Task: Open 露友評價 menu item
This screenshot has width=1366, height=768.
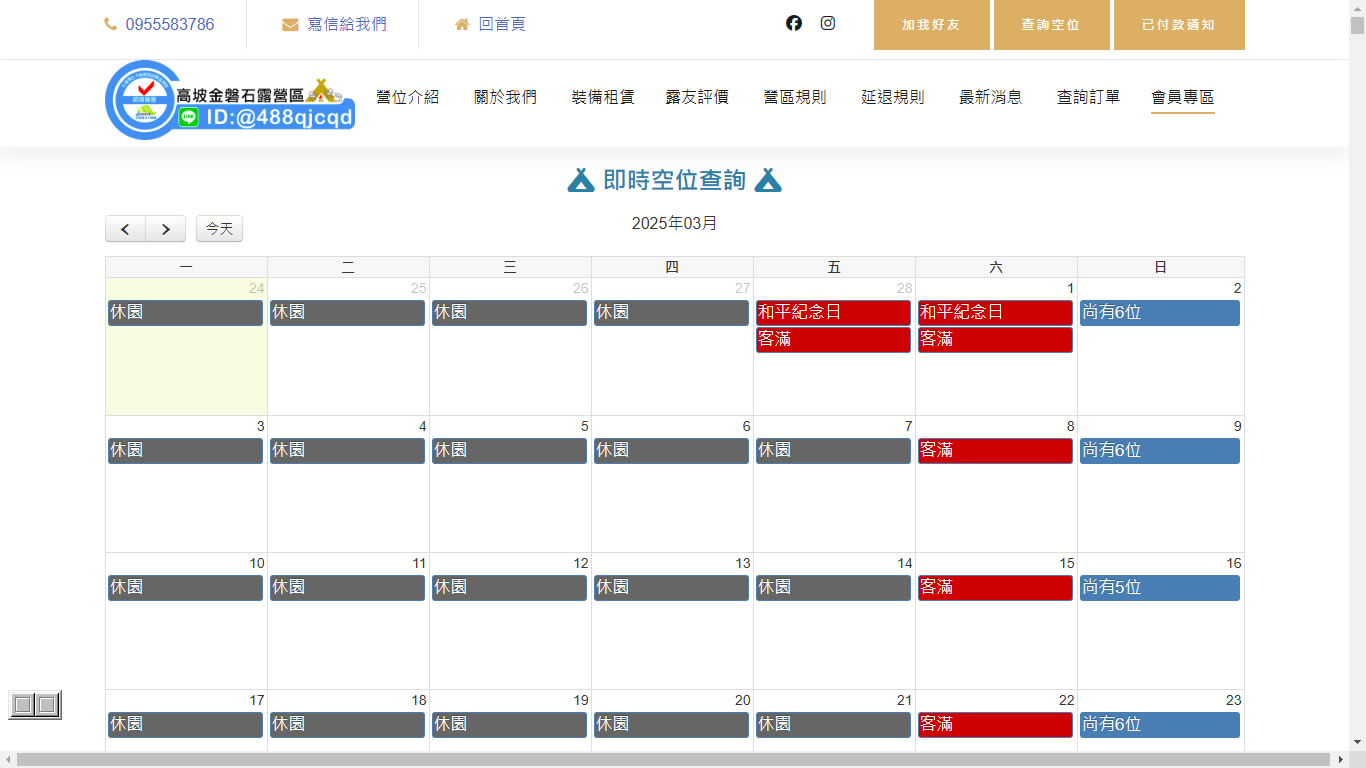Action: coord(697,97)
